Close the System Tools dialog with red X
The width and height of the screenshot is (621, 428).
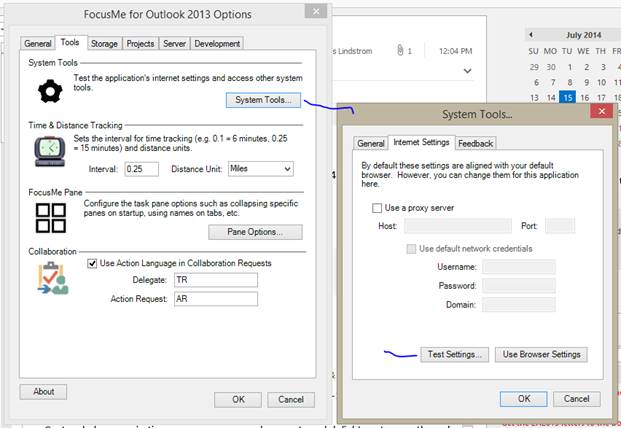click(x=601, y=111)
